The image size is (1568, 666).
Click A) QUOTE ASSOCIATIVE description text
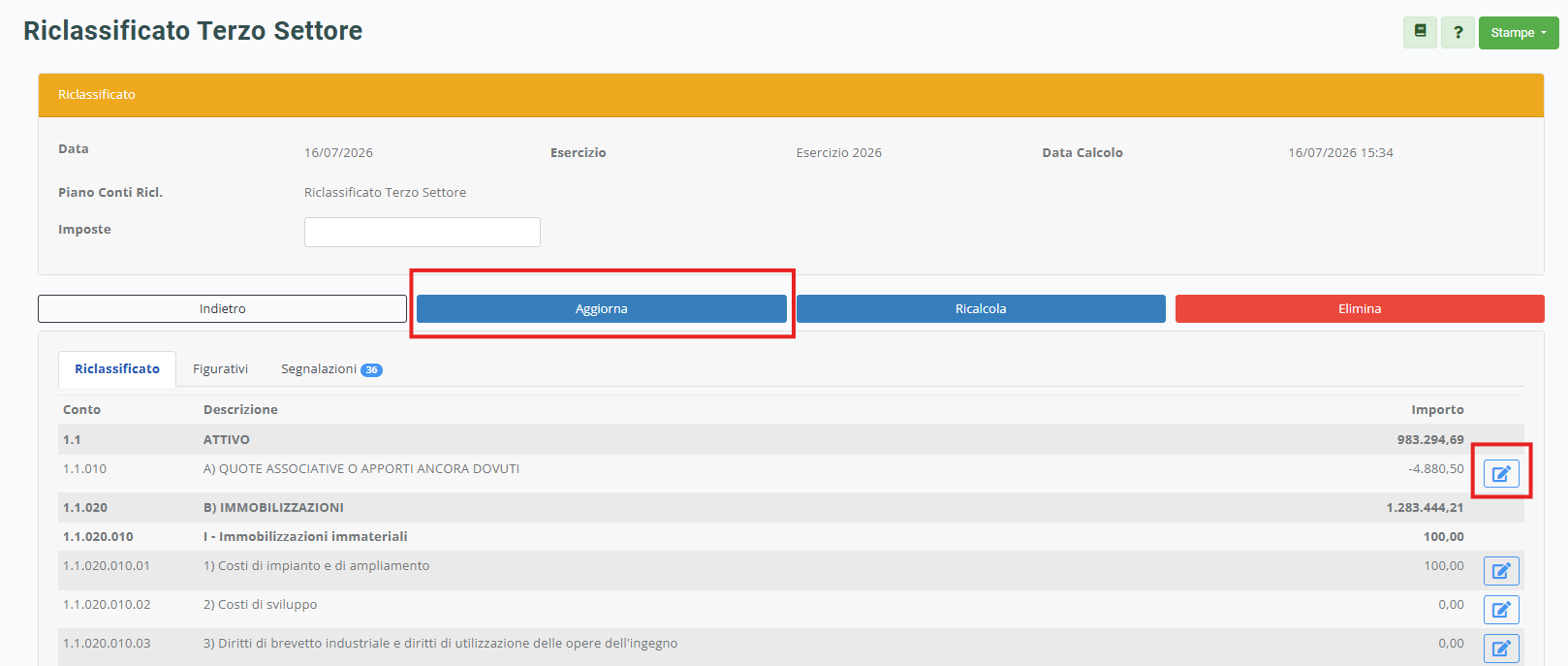[x=361, y=469]
